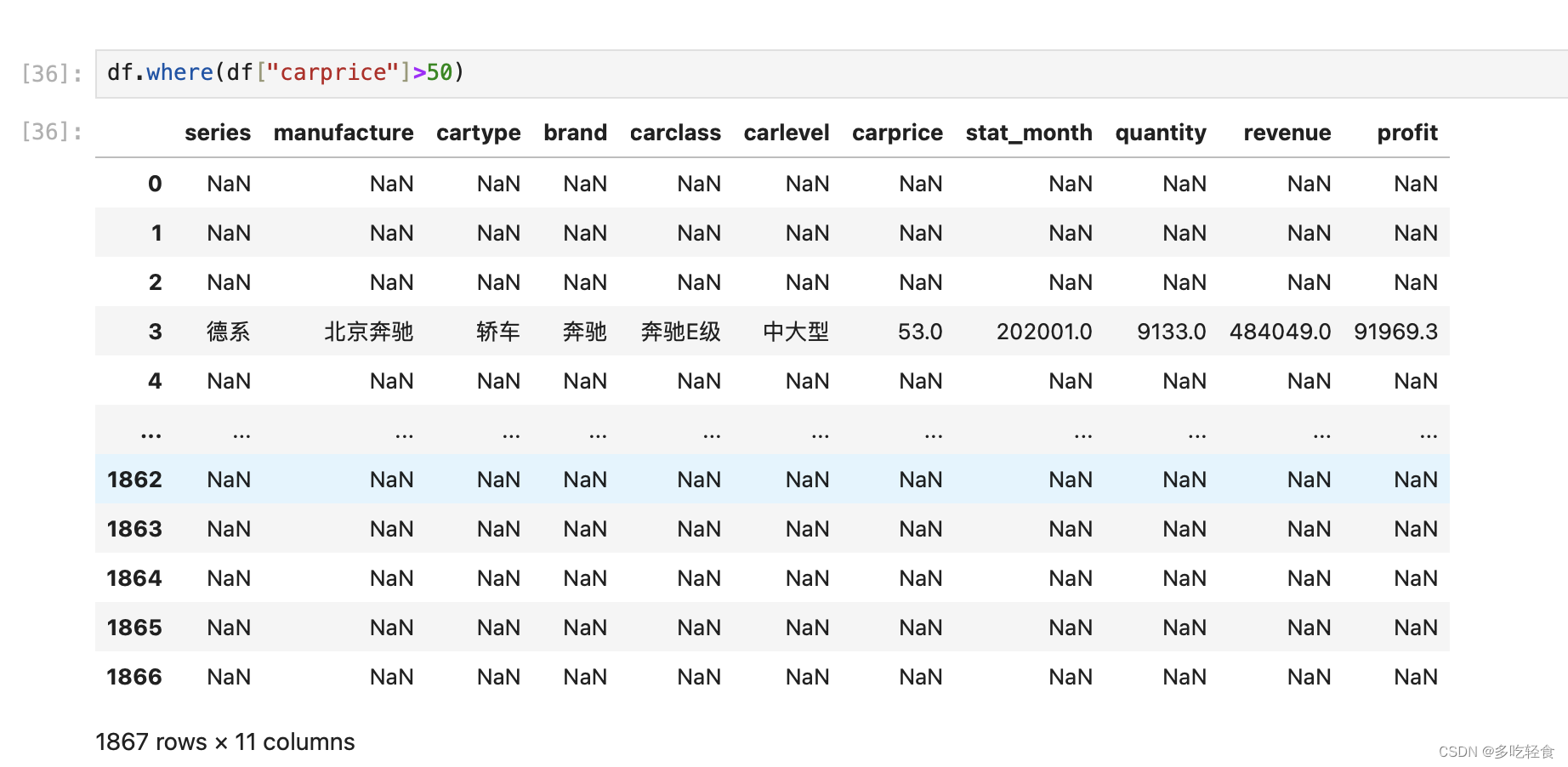Click the 'cartype' column header

coord(479,134)
